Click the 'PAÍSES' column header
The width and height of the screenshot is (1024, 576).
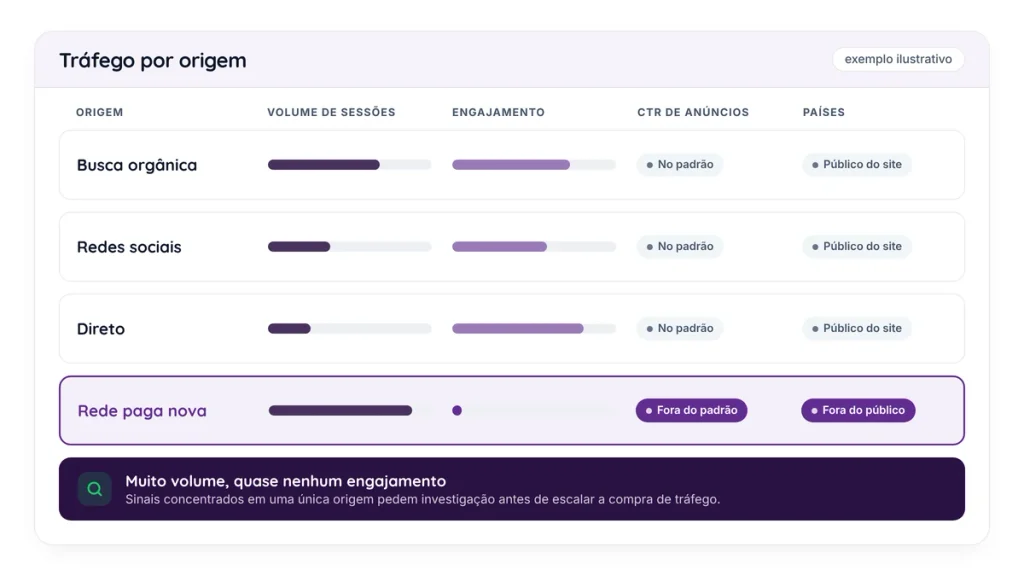click(824, 112)
